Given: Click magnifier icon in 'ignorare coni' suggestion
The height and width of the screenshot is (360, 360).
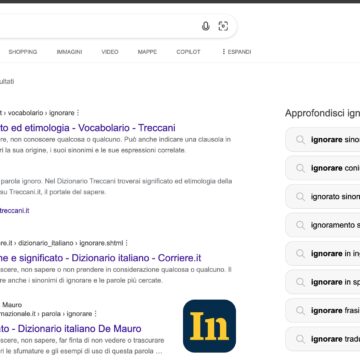Looking at the screenshot, I should (x=300, y=168).
